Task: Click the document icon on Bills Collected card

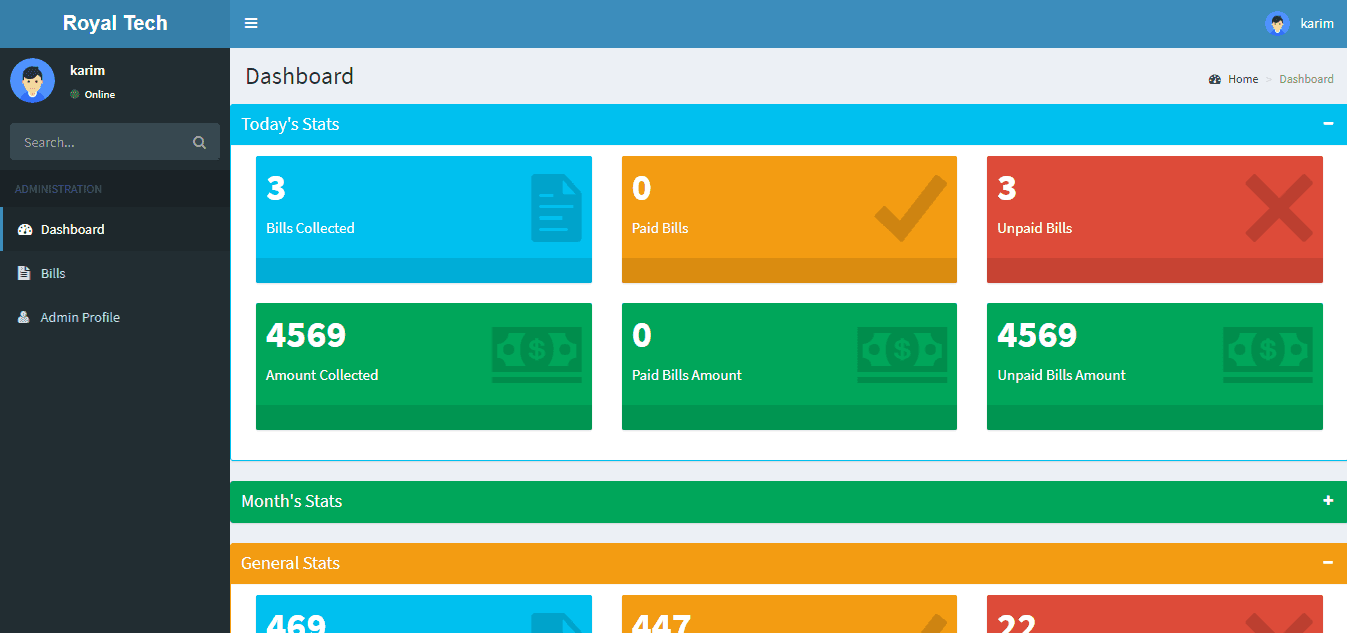Action: pos(556,208)
